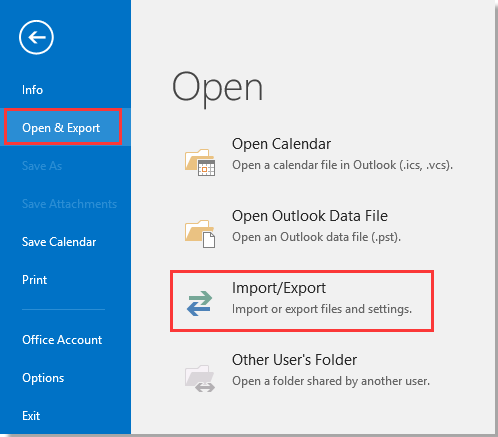Open Outlook Options
This screenshot has width=498, height=437.
point(43,378)
